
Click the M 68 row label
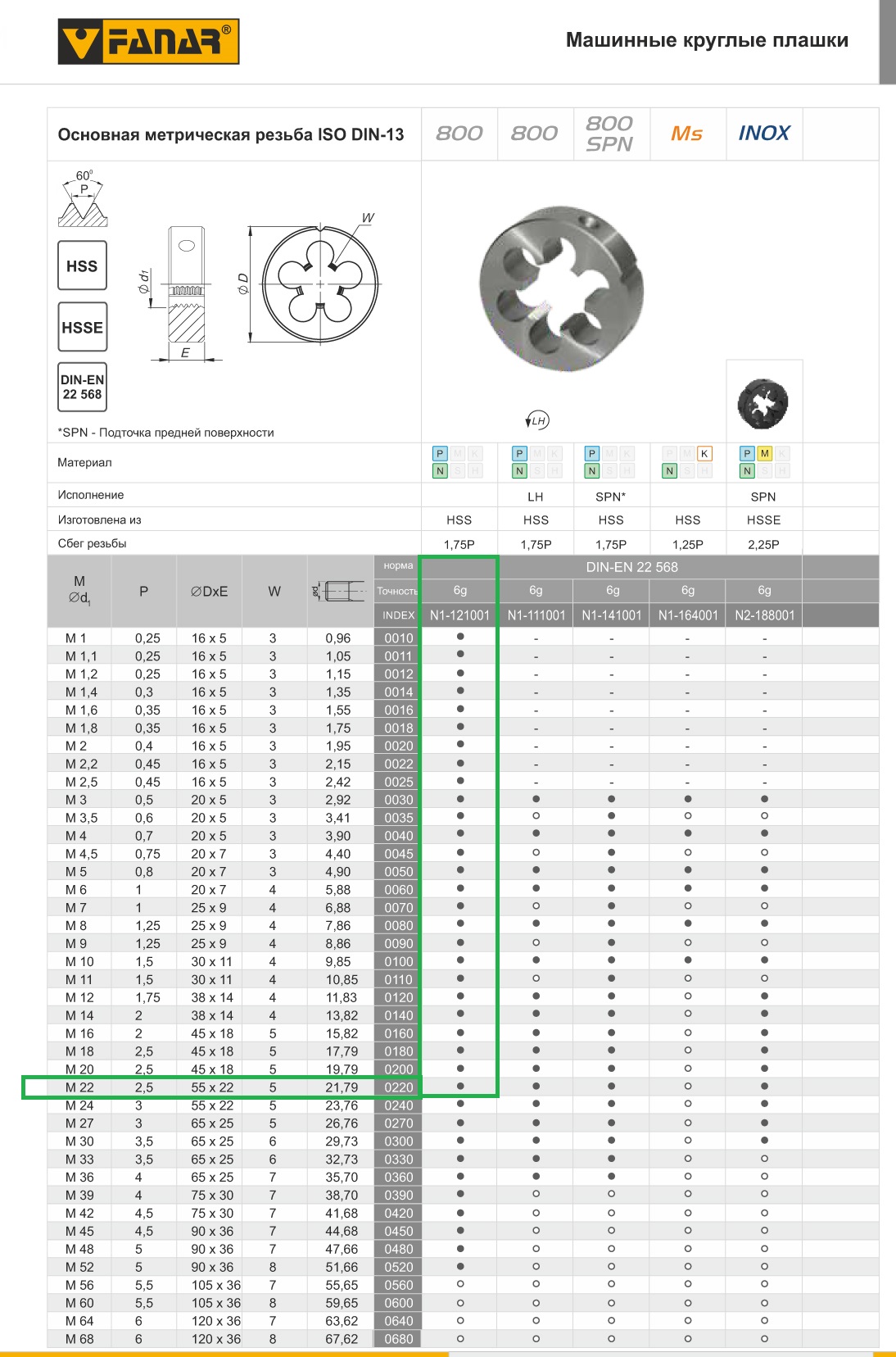click(79, 1339)
